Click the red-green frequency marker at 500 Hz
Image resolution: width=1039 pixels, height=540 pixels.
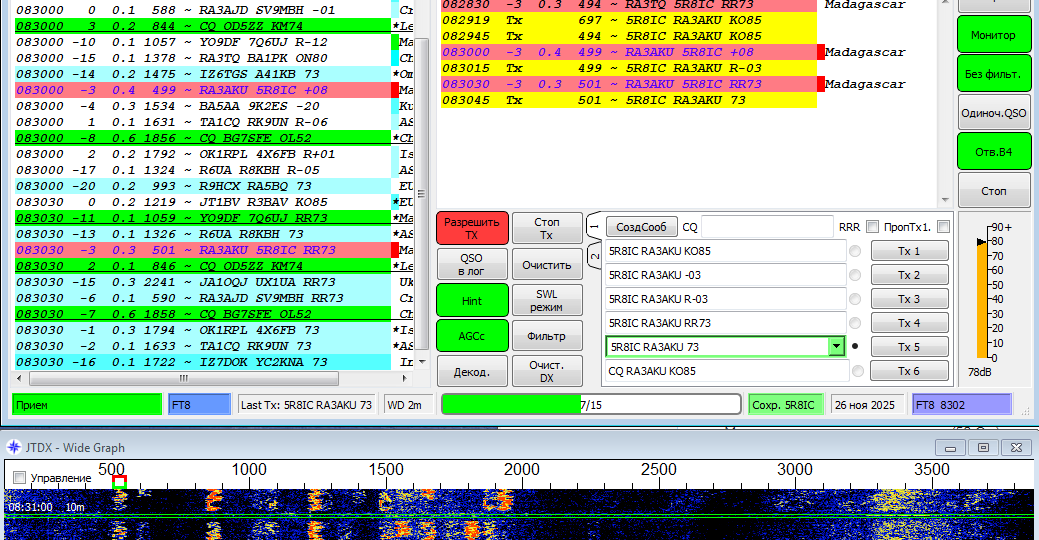pyautogui.click(x=119, y=482)
